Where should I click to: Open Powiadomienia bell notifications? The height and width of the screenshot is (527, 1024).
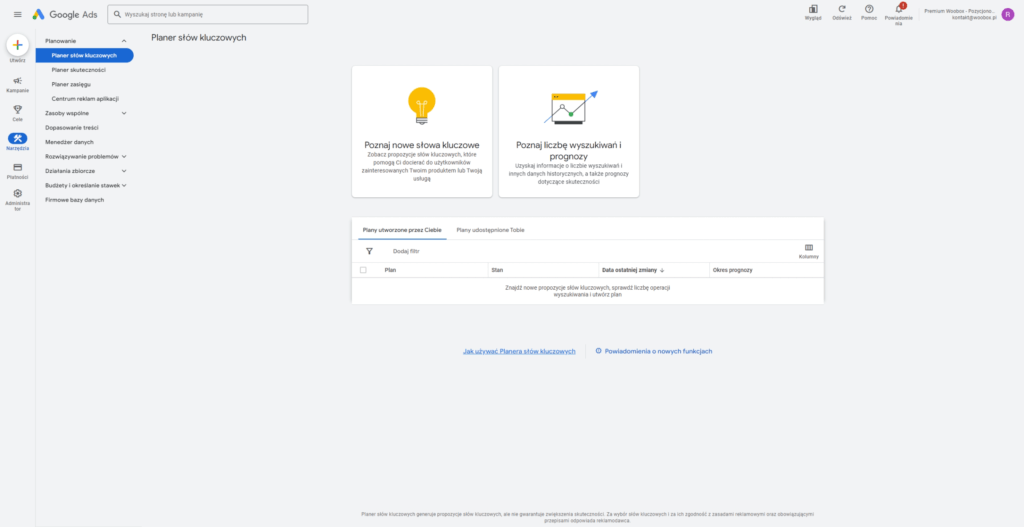tap(898, 9)
